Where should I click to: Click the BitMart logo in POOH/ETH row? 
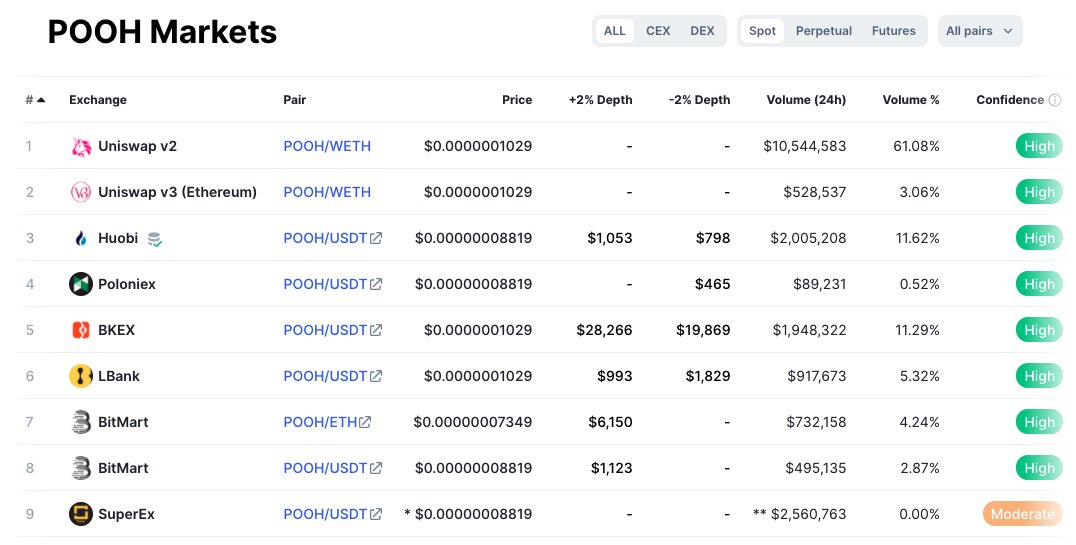point(81,422)
